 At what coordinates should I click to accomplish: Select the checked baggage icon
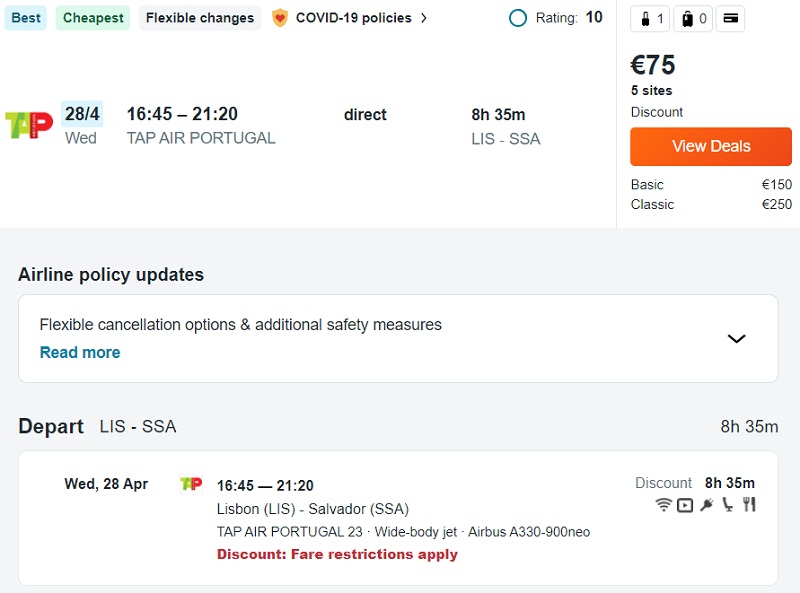pyautogui.click(x=686, y=18)
